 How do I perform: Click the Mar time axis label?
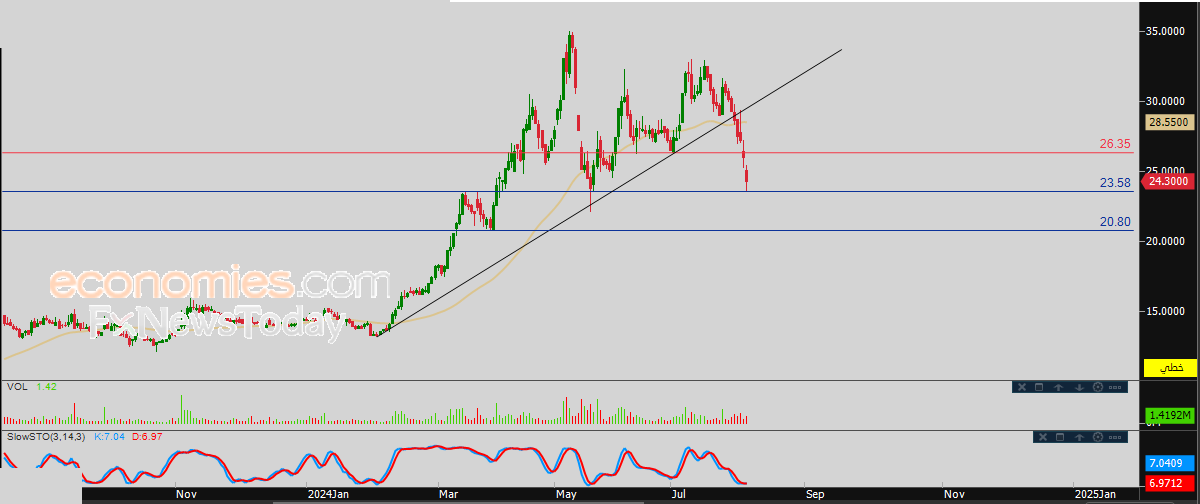pos(448,494)
